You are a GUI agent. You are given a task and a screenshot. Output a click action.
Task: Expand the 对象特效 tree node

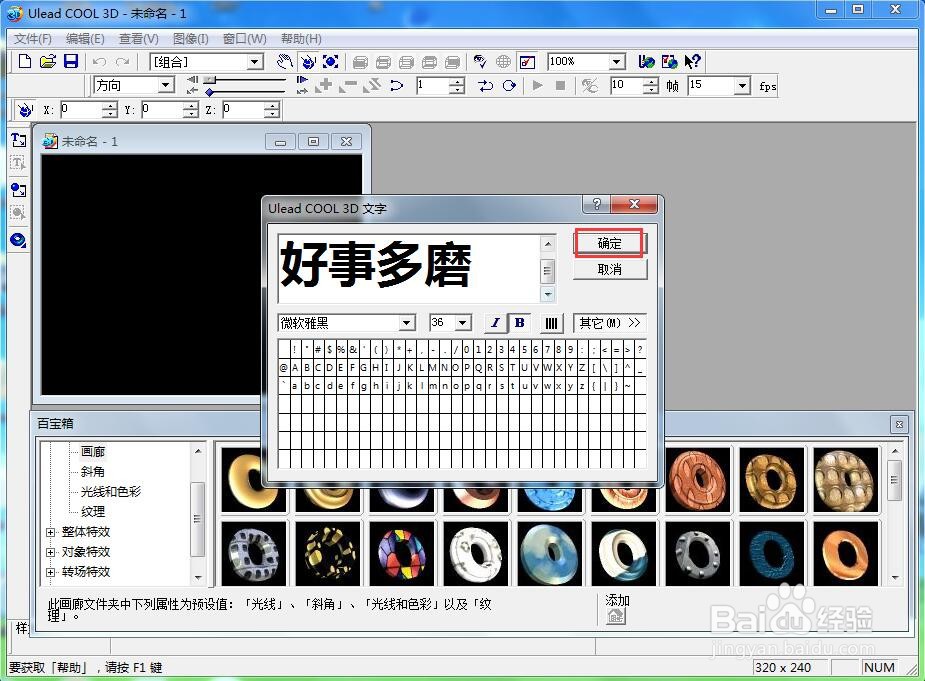coord(51,552)
